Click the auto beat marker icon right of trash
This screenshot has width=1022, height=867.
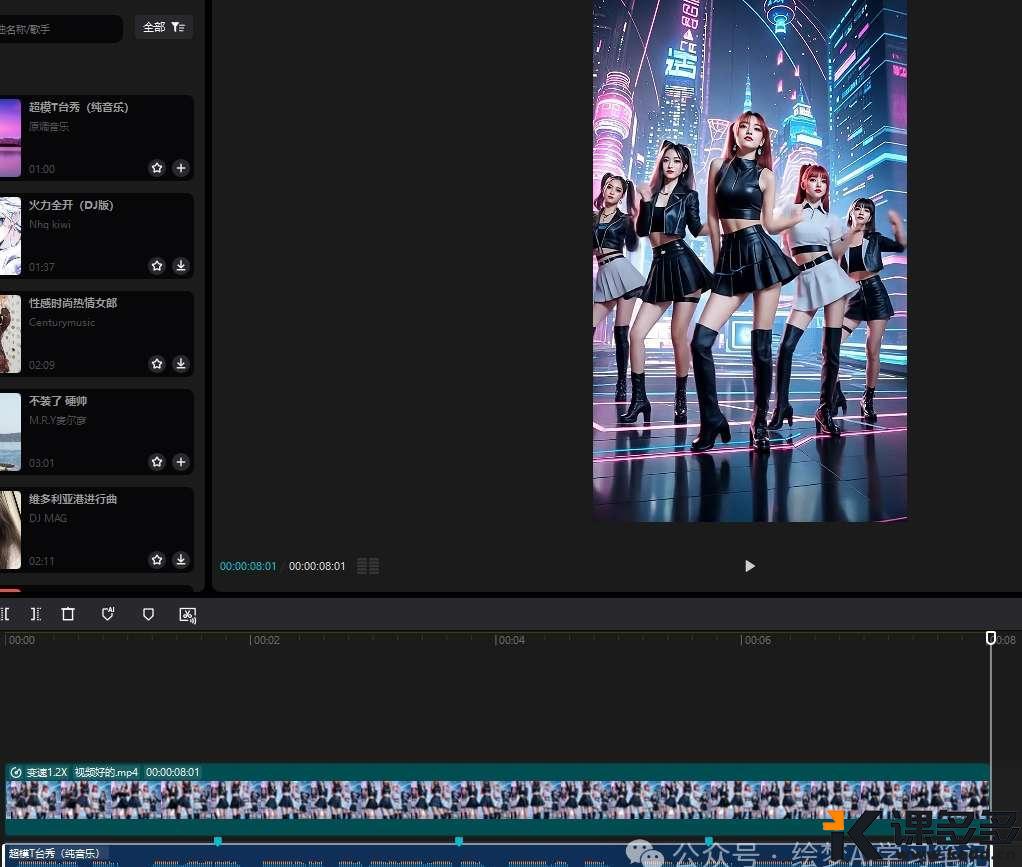(x=108, y=614)
